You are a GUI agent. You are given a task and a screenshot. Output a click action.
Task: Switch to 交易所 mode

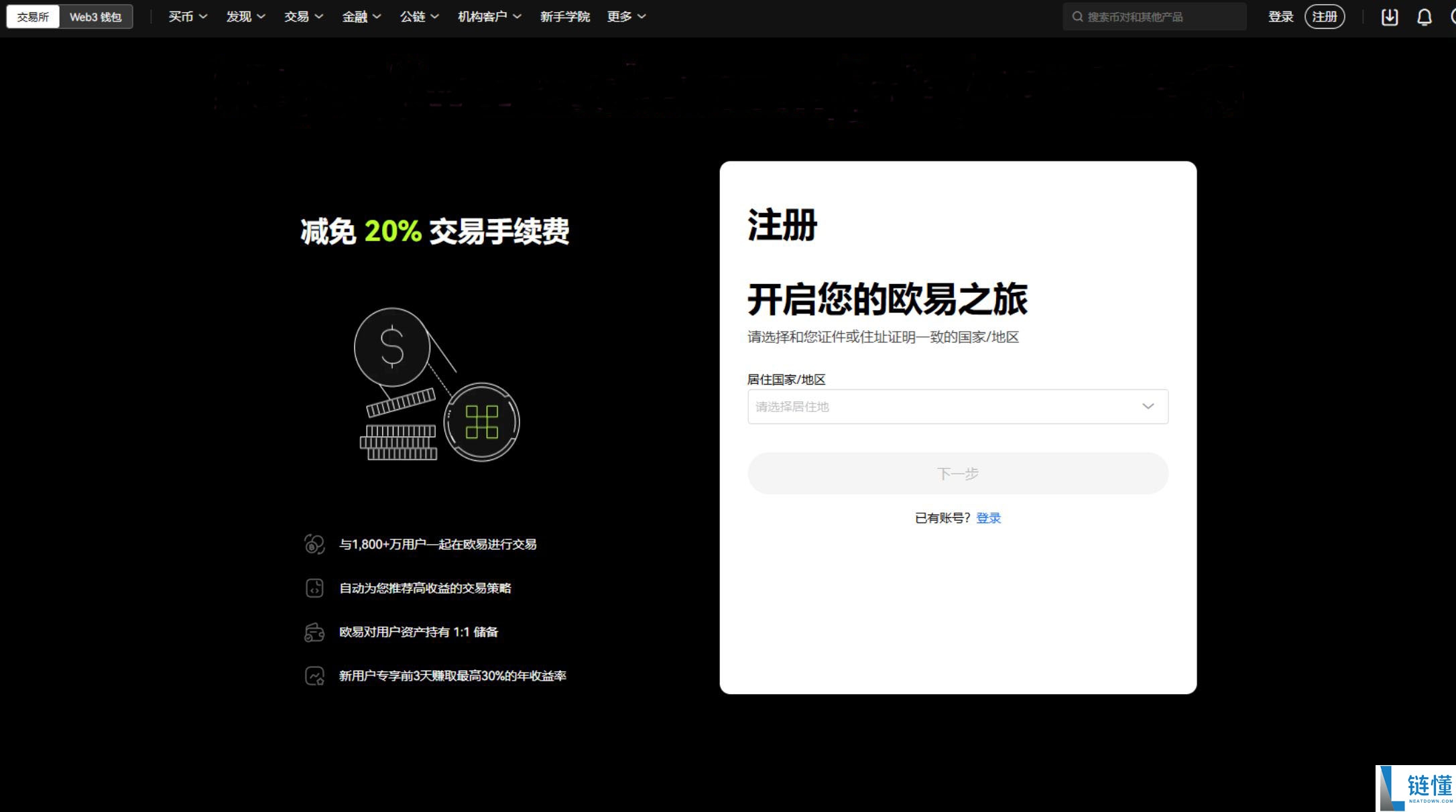[x=32, y=17]
